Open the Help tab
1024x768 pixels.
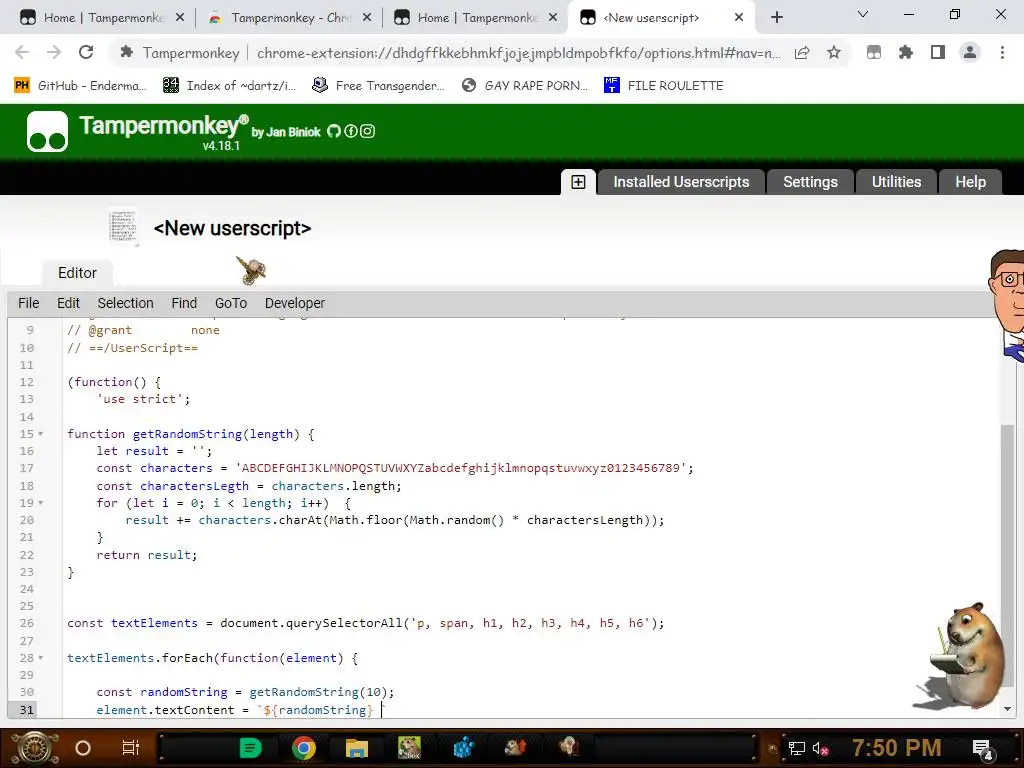pos(970,182)
